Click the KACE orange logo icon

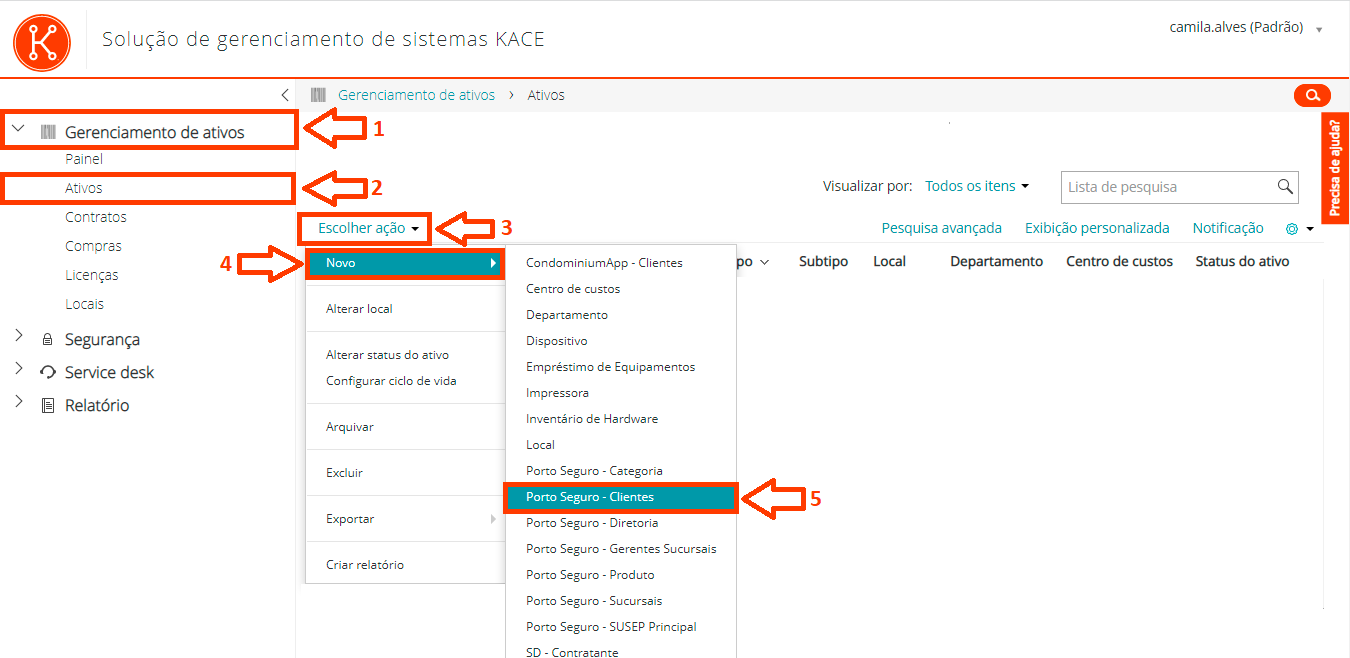click(42, 42)
